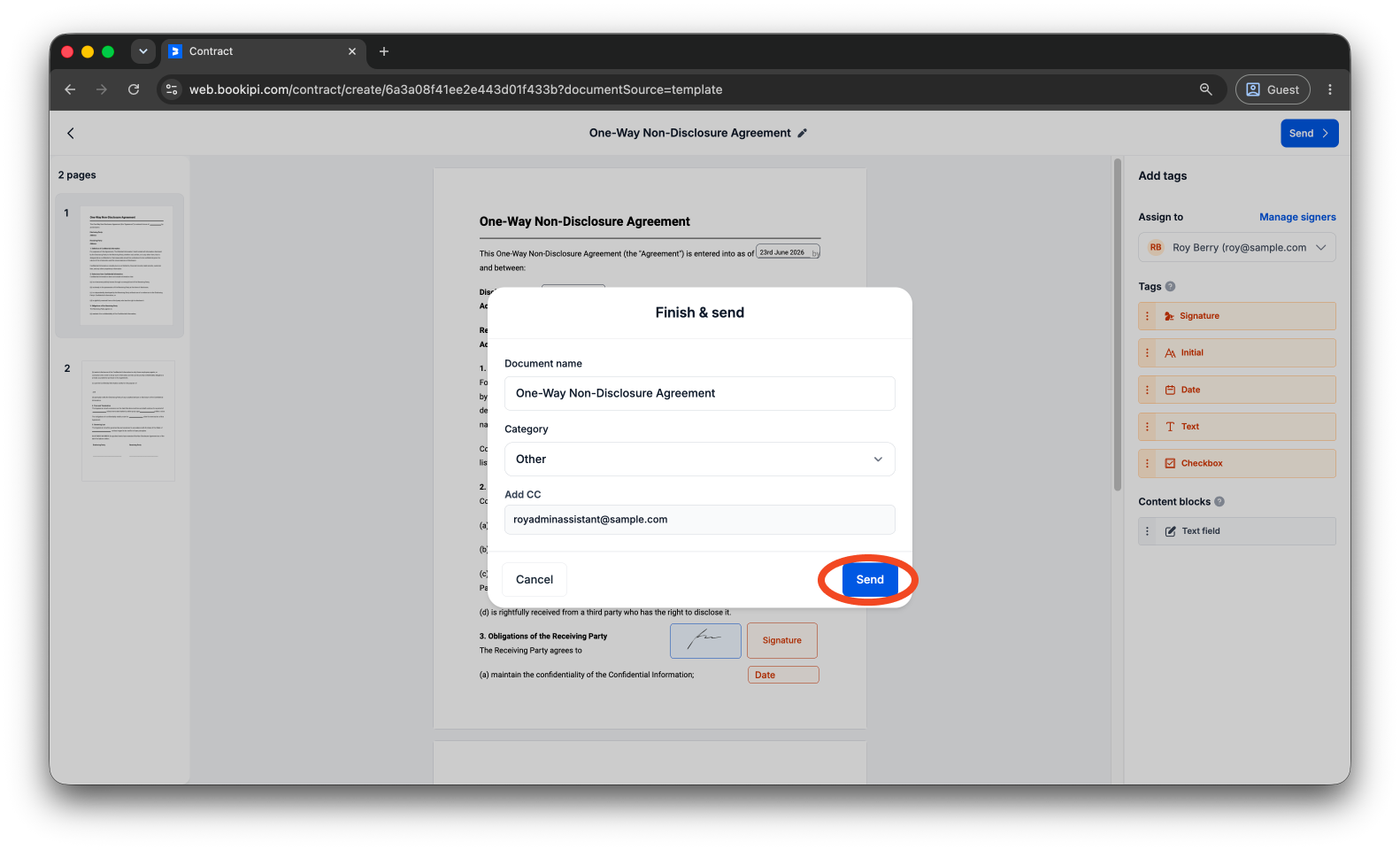Expand the Assign to Roy Berry dropdown
Image resolution: width=1400 pixels, height=850 pixels.
(1236, 248)
